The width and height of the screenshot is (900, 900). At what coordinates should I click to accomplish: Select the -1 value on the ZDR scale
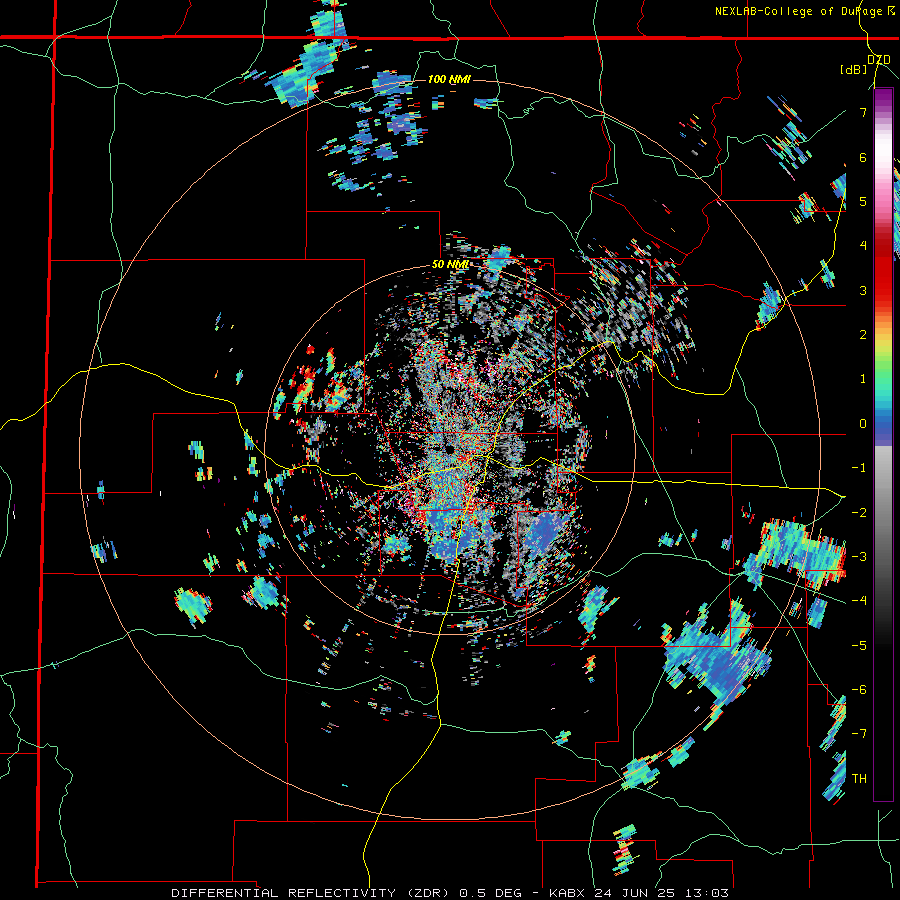(859, 468)
